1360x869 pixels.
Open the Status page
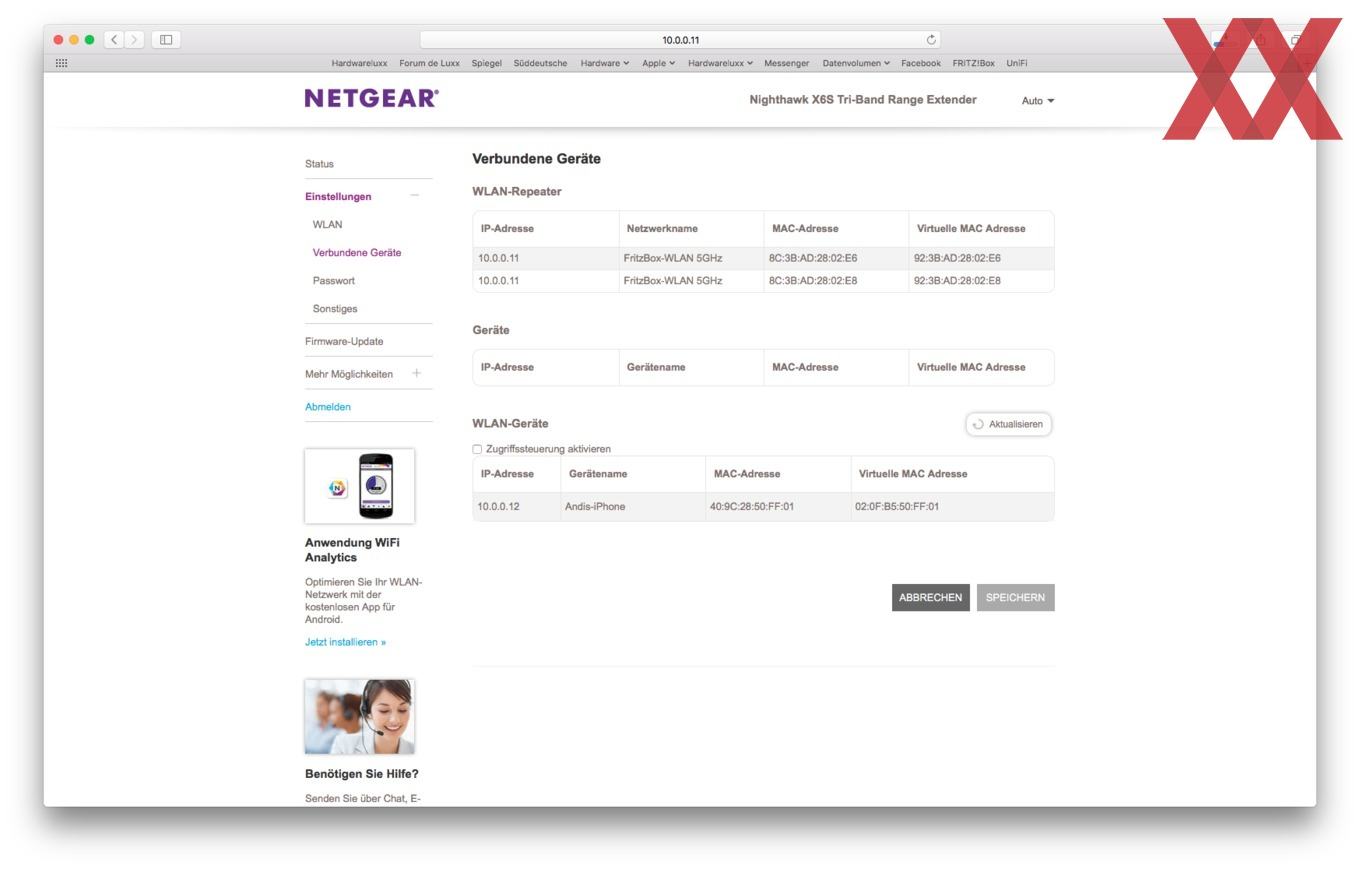click(x=319, y=163)
